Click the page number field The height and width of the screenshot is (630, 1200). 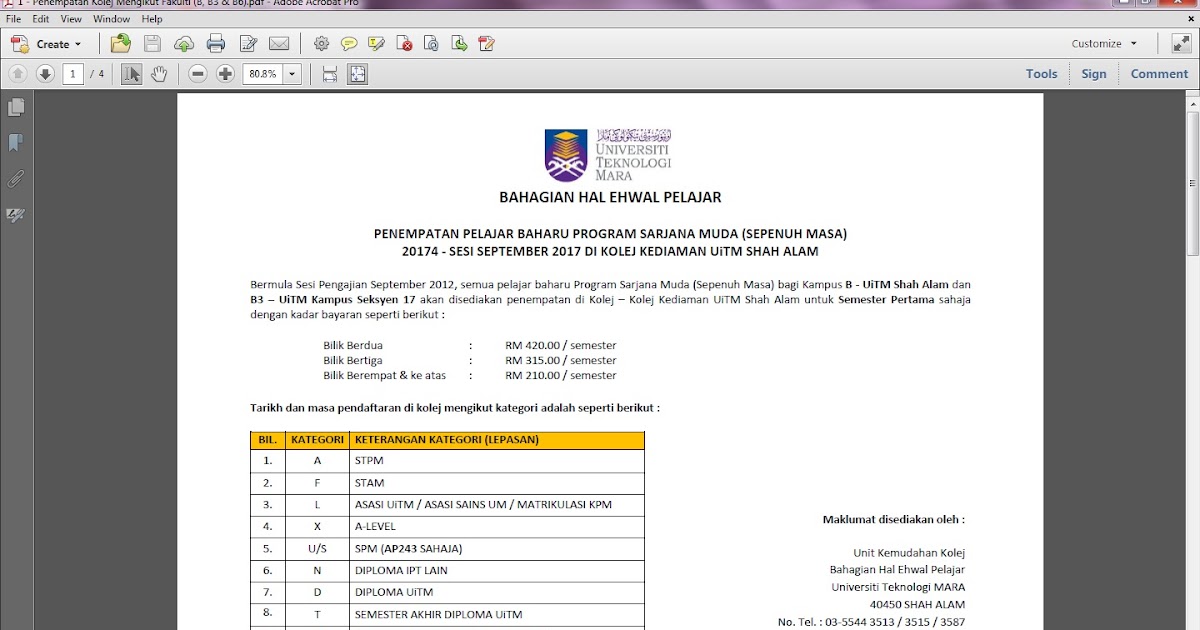click(x=73, y=74)
